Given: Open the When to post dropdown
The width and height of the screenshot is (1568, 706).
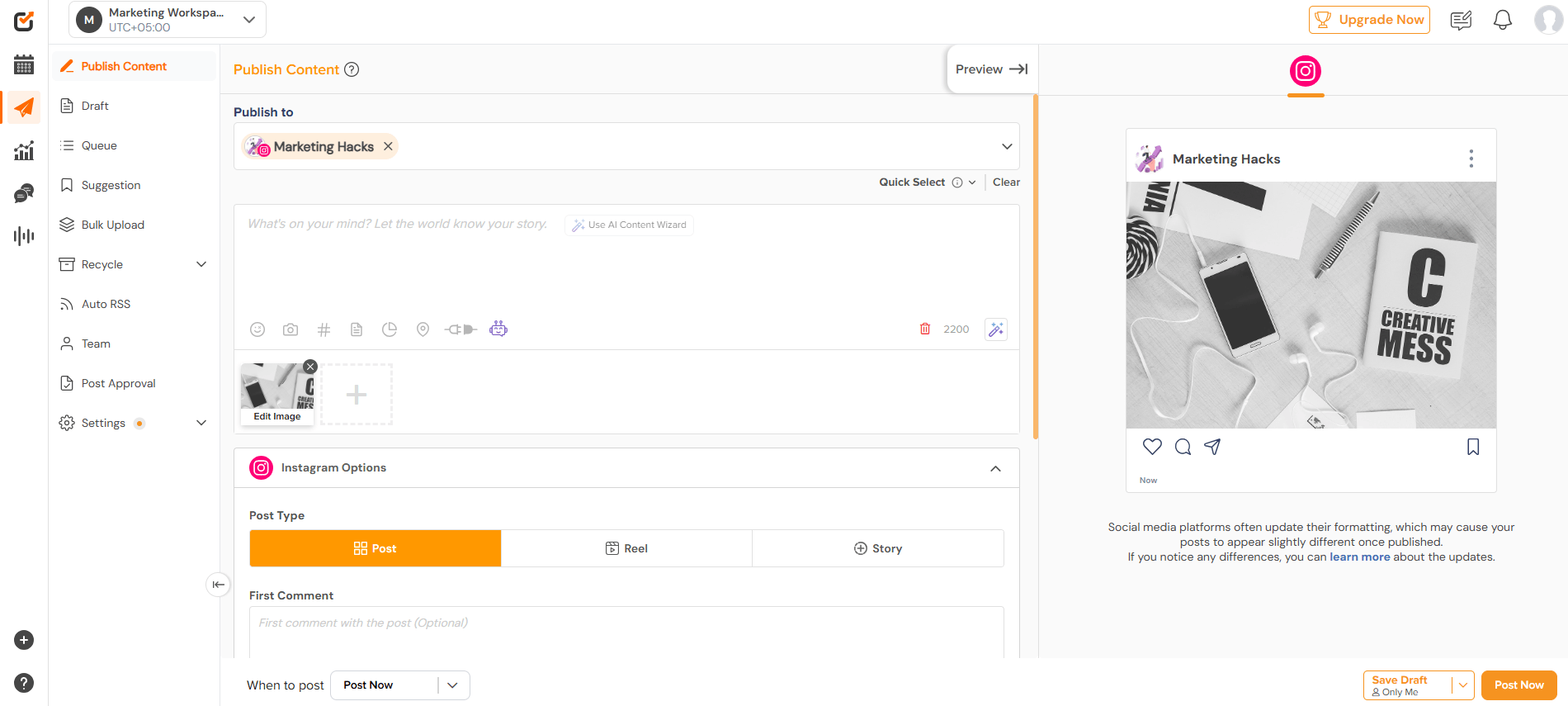Looking at the screenshot, I should tap(400, 685).
